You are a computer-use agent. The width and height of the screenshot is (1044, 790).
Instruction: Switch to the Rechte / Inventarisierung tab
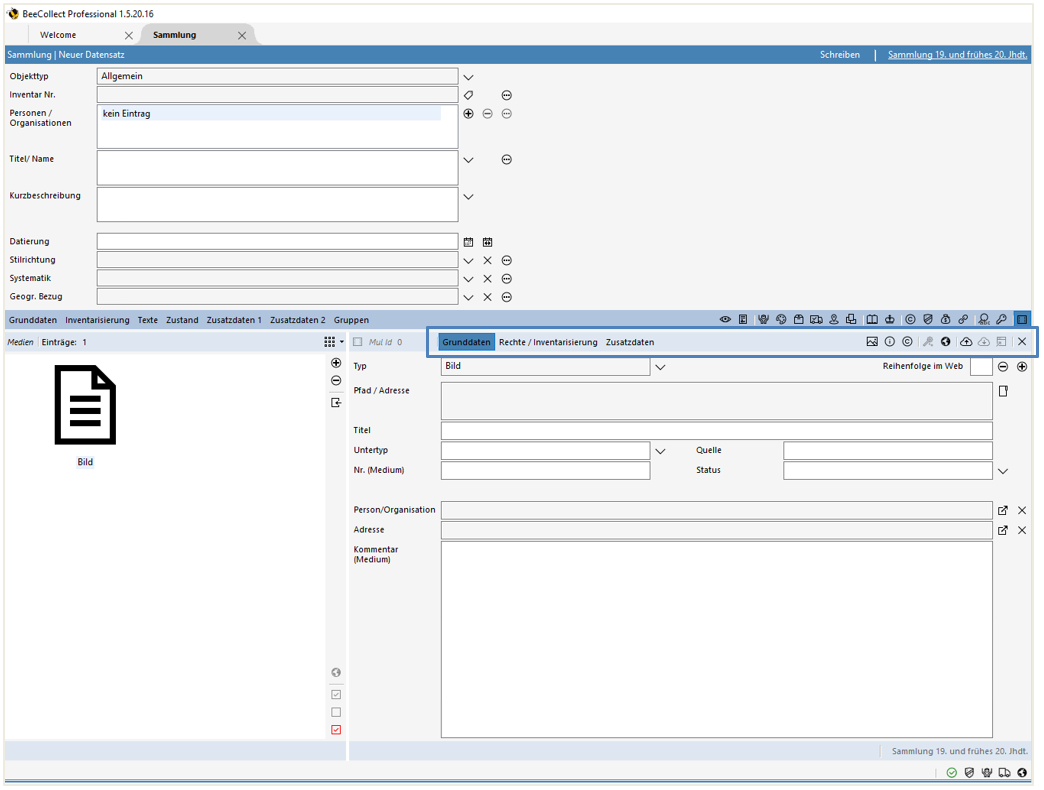pyautogui.click(x=548, y=342)
